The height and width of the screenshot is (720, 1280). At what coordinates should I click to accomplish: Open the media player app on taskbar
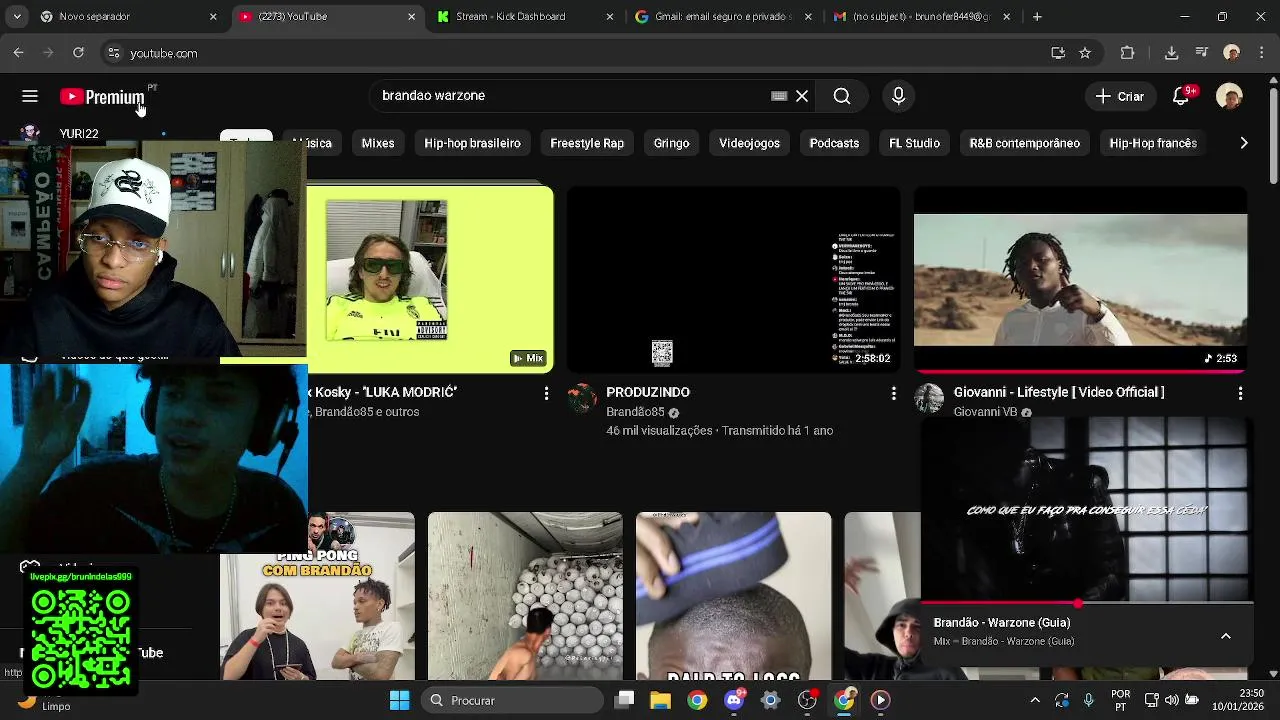[881, 700]
